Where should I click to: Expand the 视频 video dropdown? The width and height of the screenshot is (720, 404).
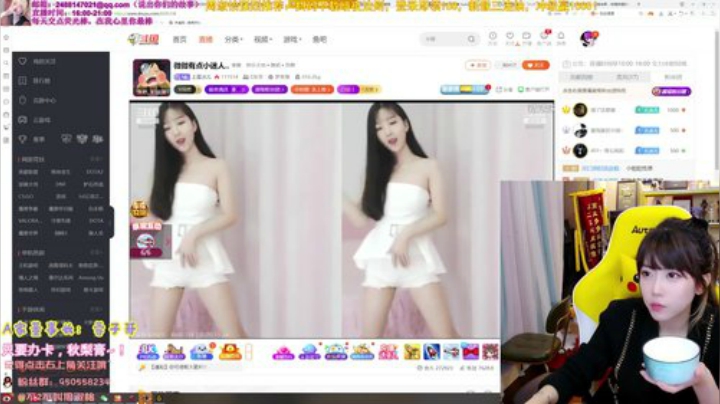pos(263,39)
